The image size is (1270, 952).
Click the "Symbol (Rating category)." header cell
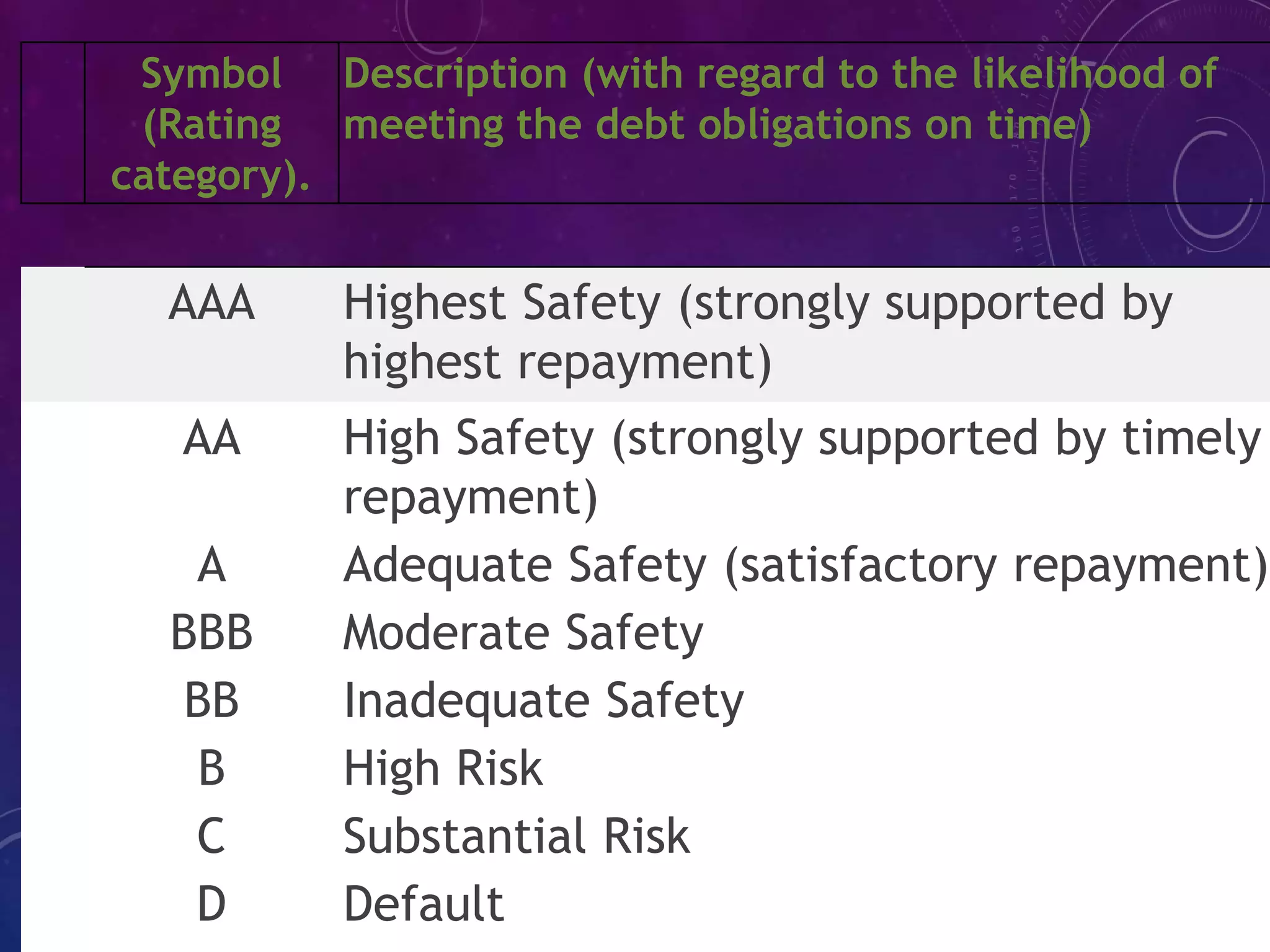(x=211, y=124)
